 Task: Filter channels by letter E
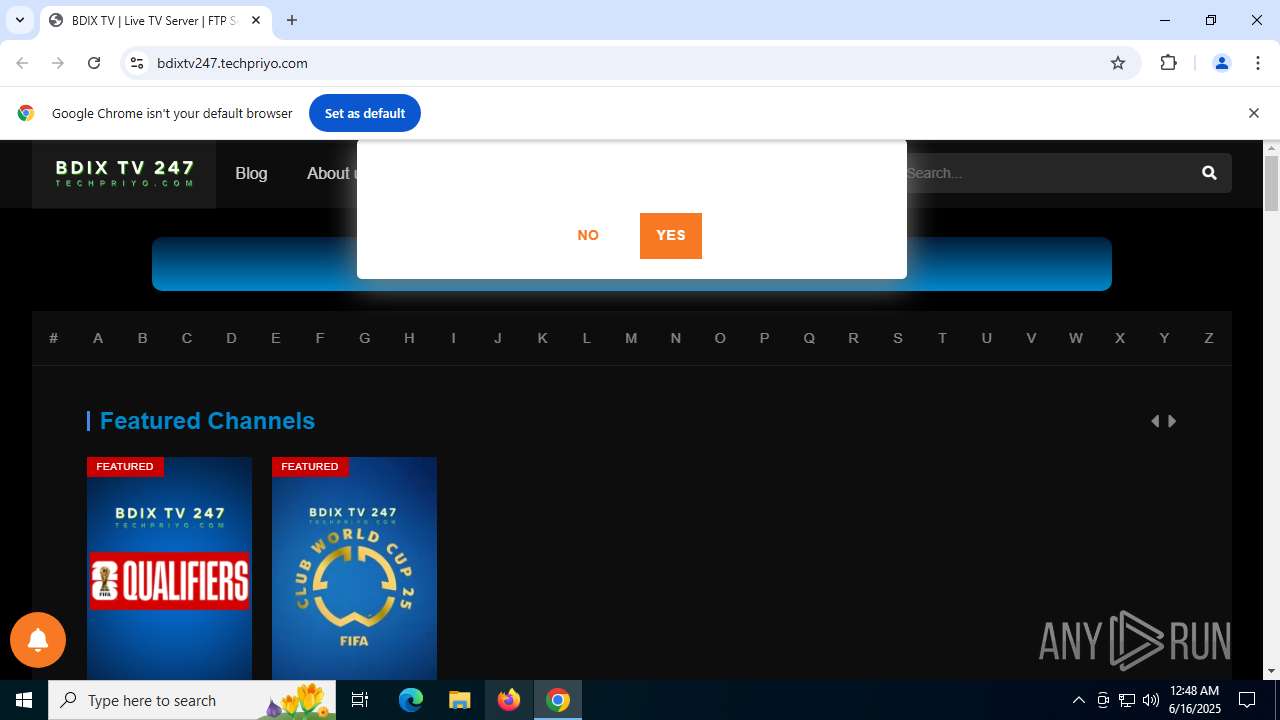coord(276,338)
